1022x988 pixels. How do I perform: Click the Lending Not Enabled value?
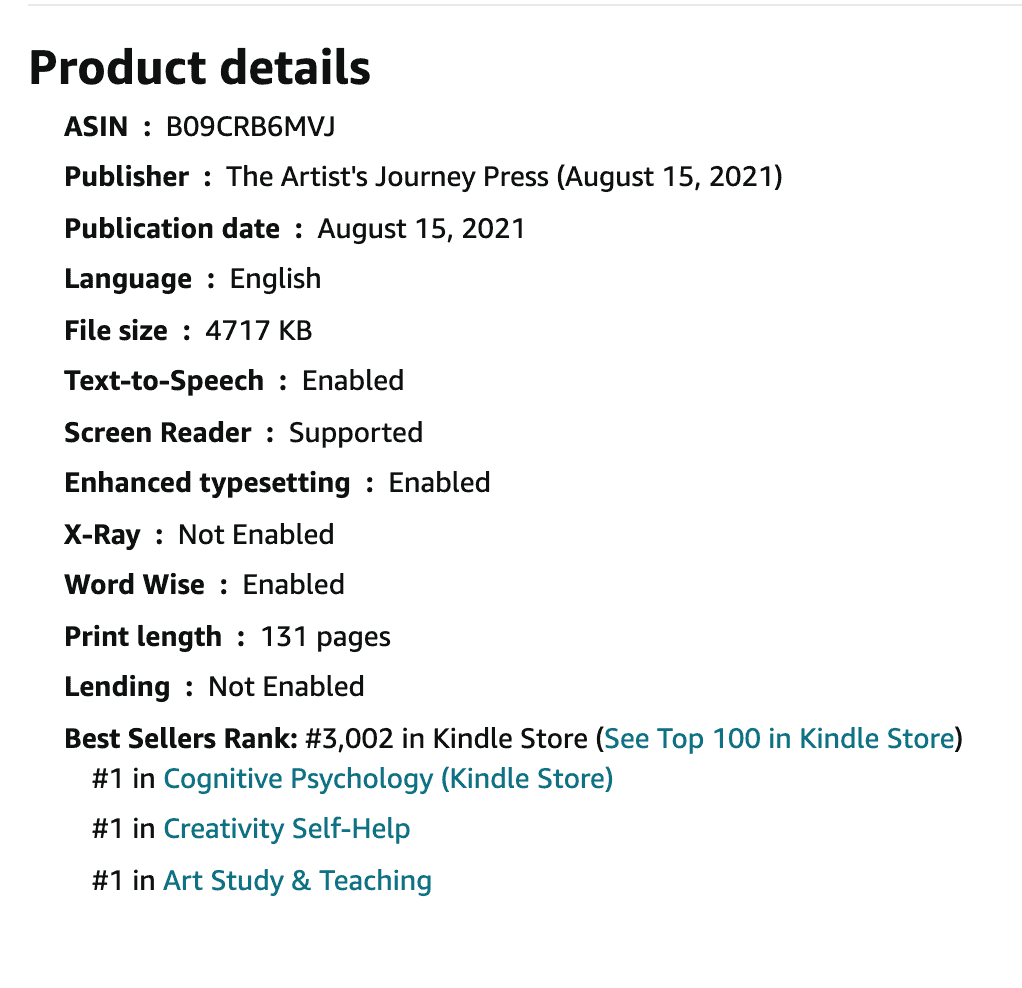(286, 687)
